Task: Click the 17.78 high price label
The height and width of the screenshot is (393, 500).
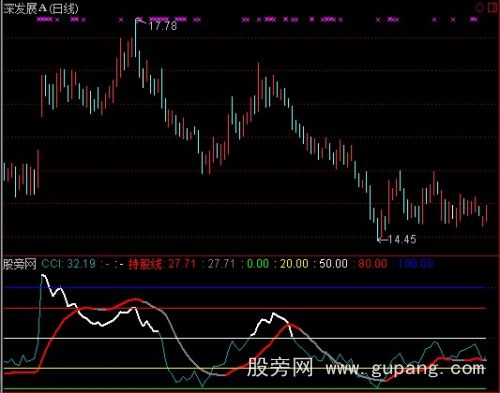Action: (x=163, y=26)
